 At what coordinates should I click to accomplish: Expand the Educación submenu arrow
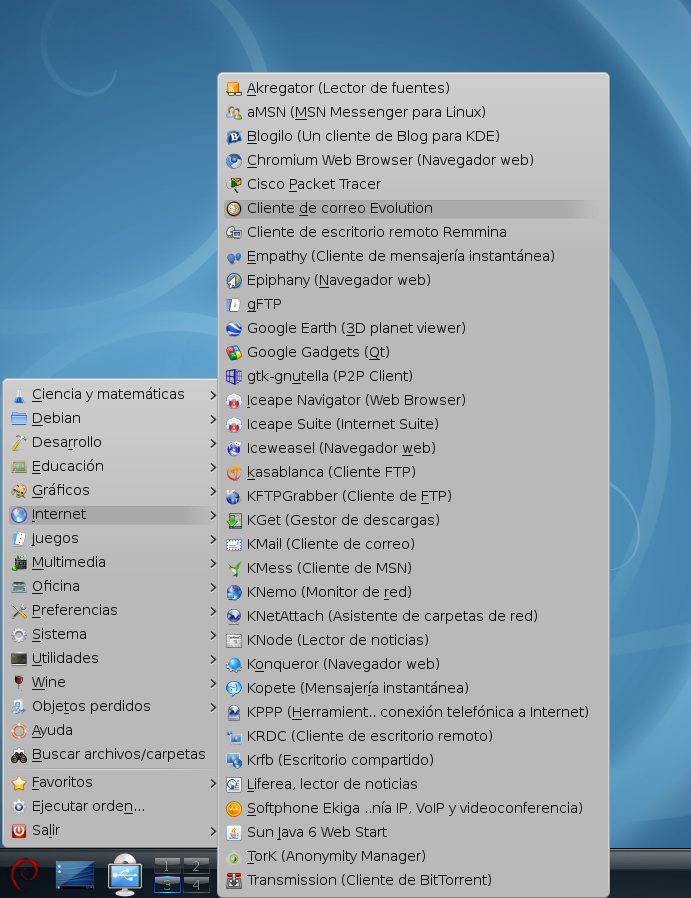[x=212, y=467]
